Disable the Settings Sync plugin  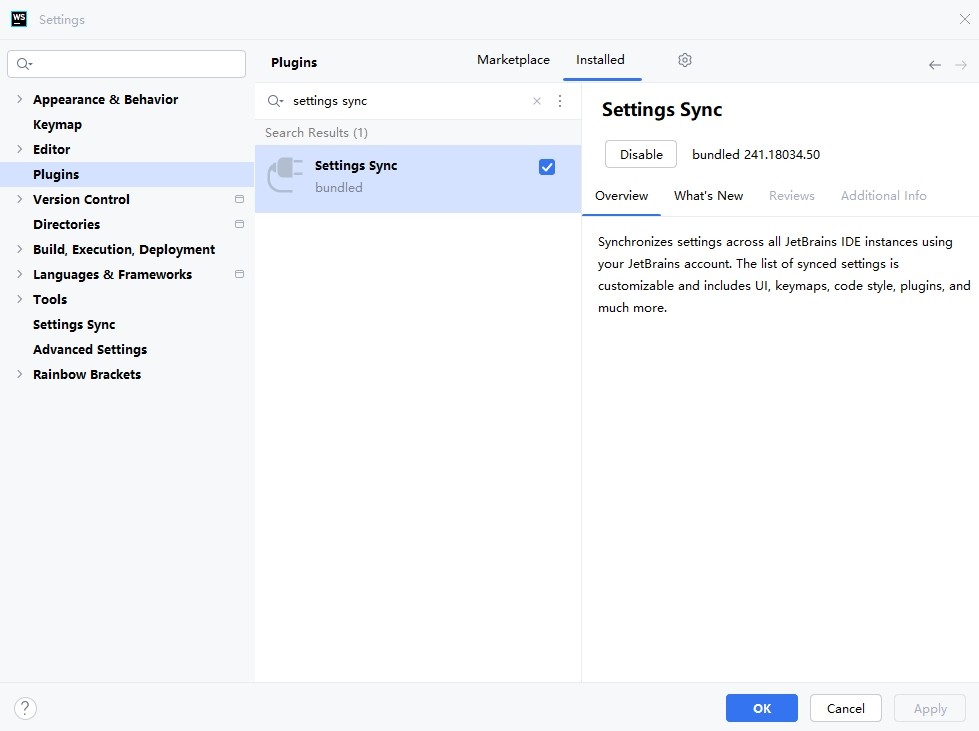click(x=641, y=154)
